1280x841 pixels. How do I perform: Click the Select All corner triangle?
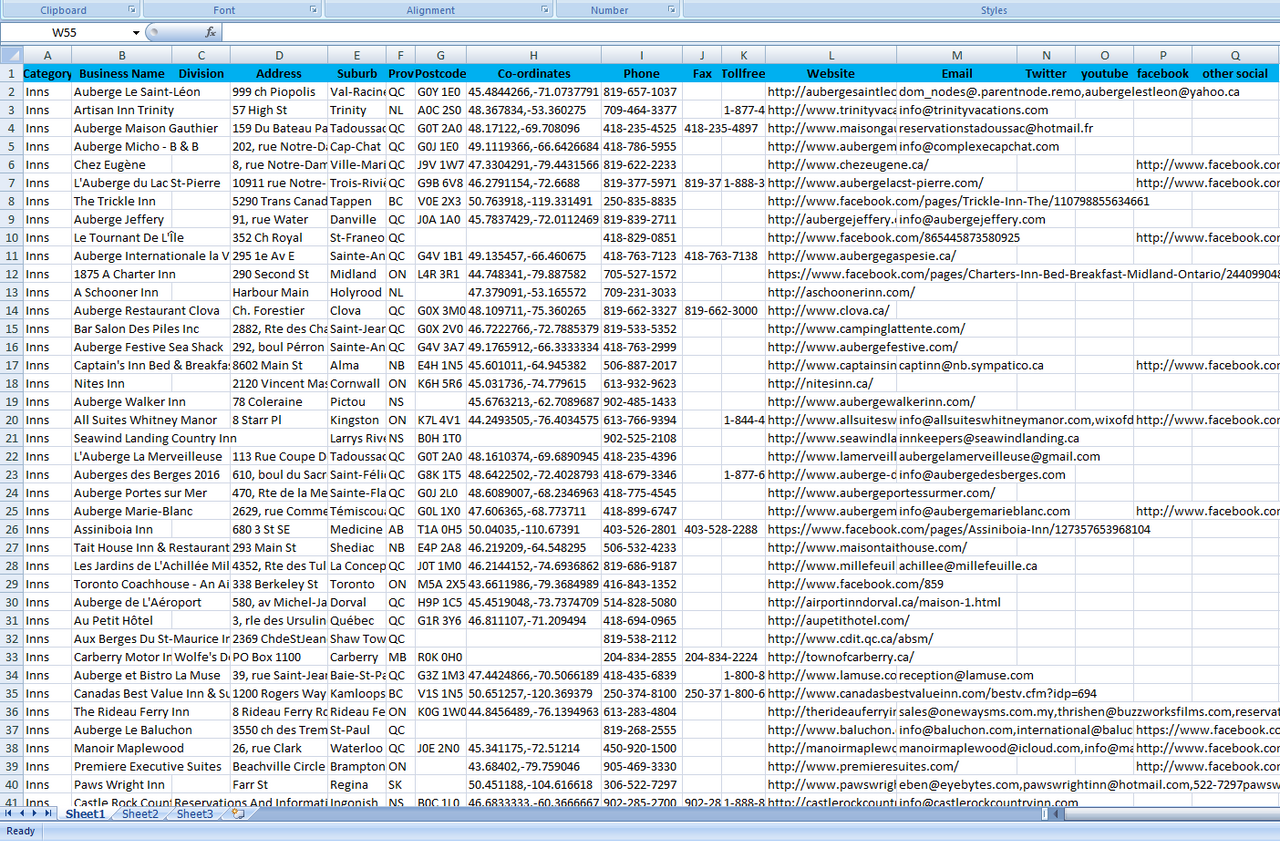point(11,55)
